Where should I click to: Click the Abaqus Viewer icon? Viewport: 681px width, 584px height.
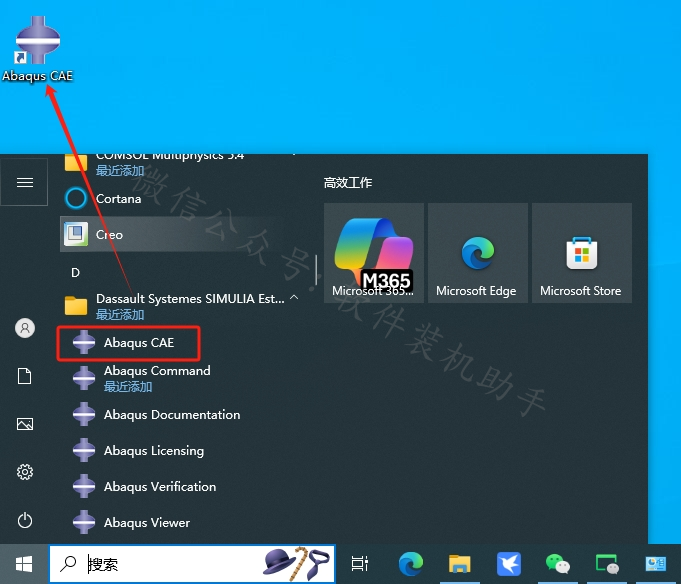tap(84, 522)
